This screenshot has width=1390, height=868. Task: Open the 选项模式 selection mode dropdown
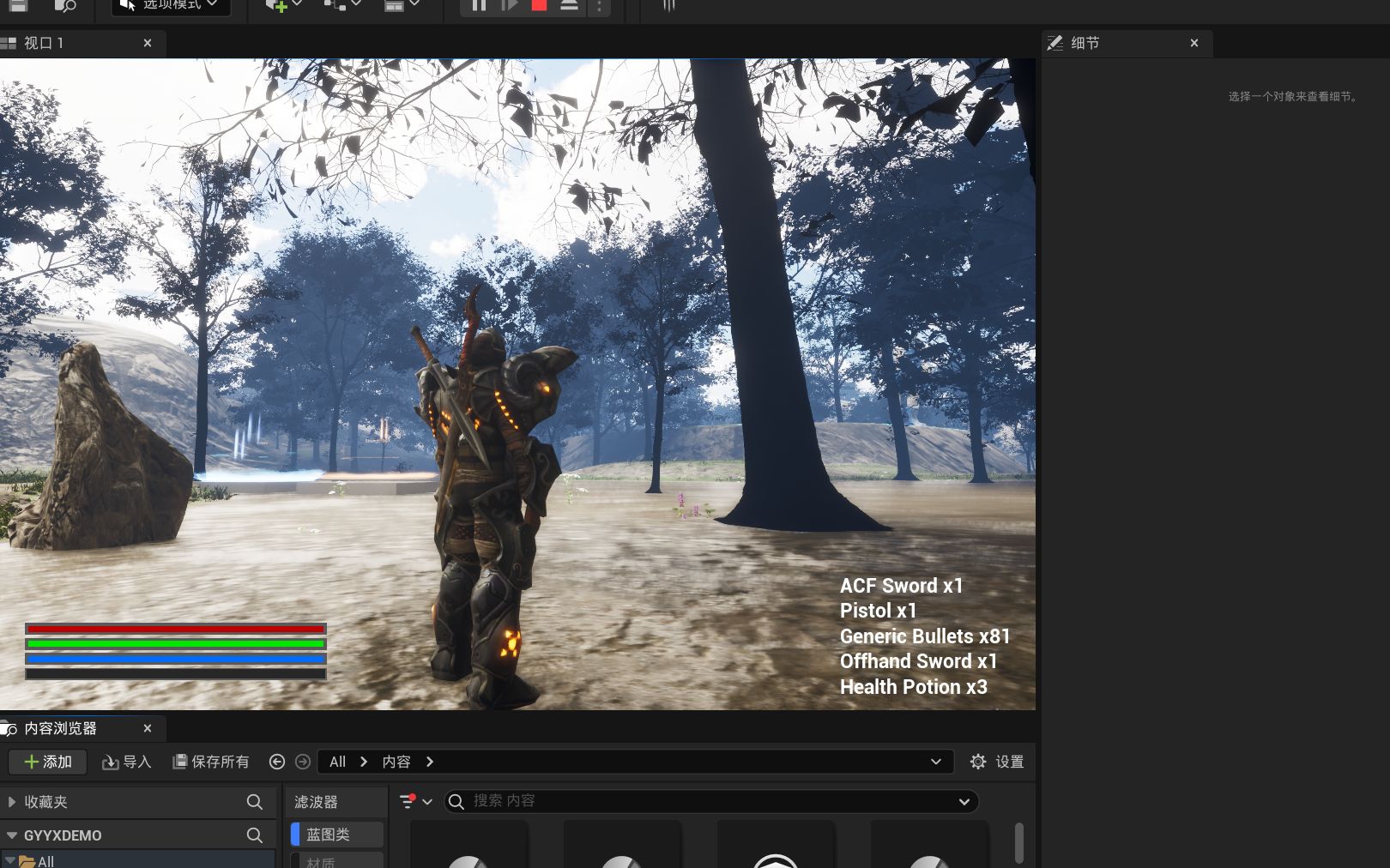[171, 5]
